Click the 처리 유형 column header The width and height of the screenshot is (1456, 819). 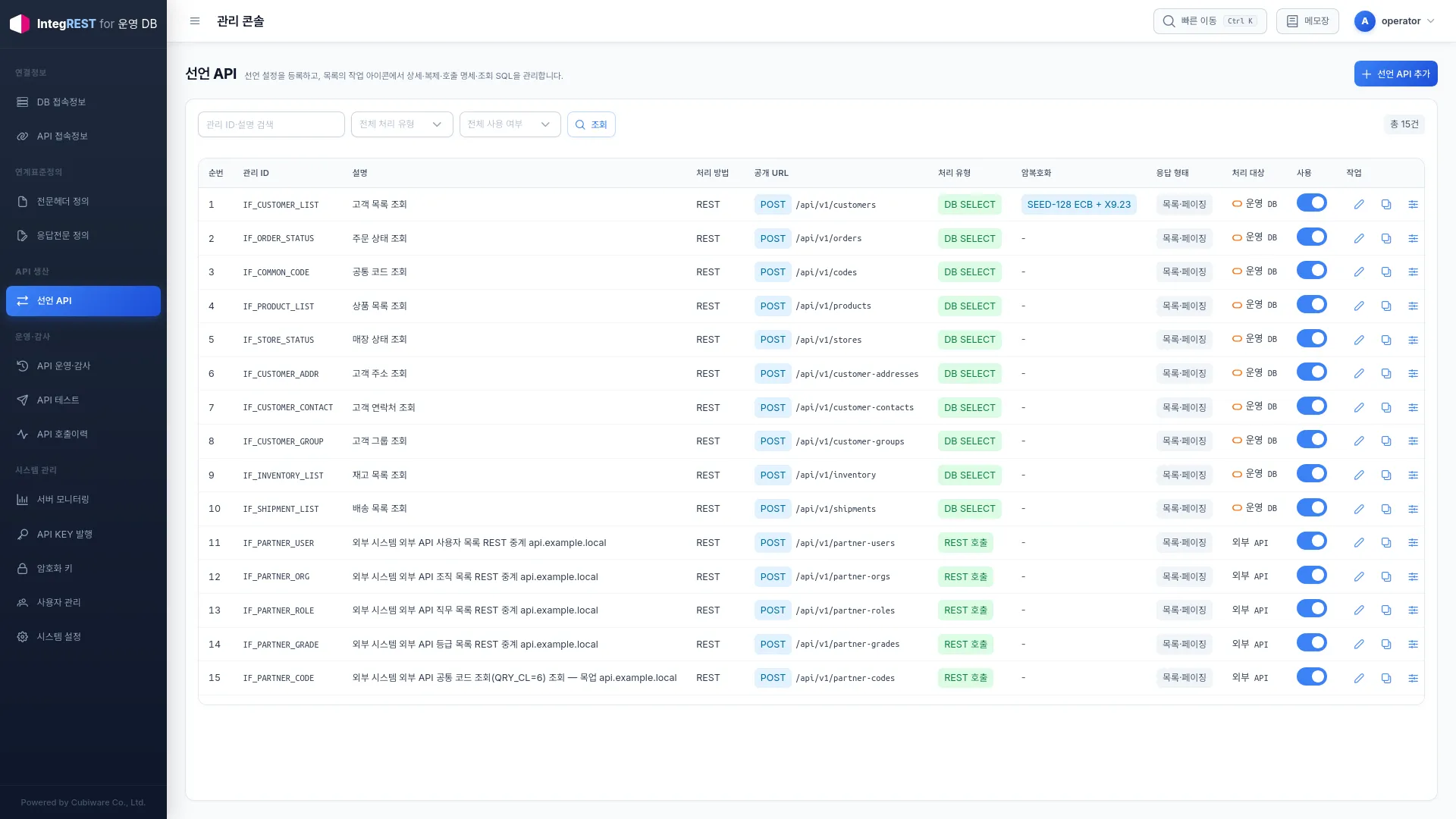pos(954,174)
